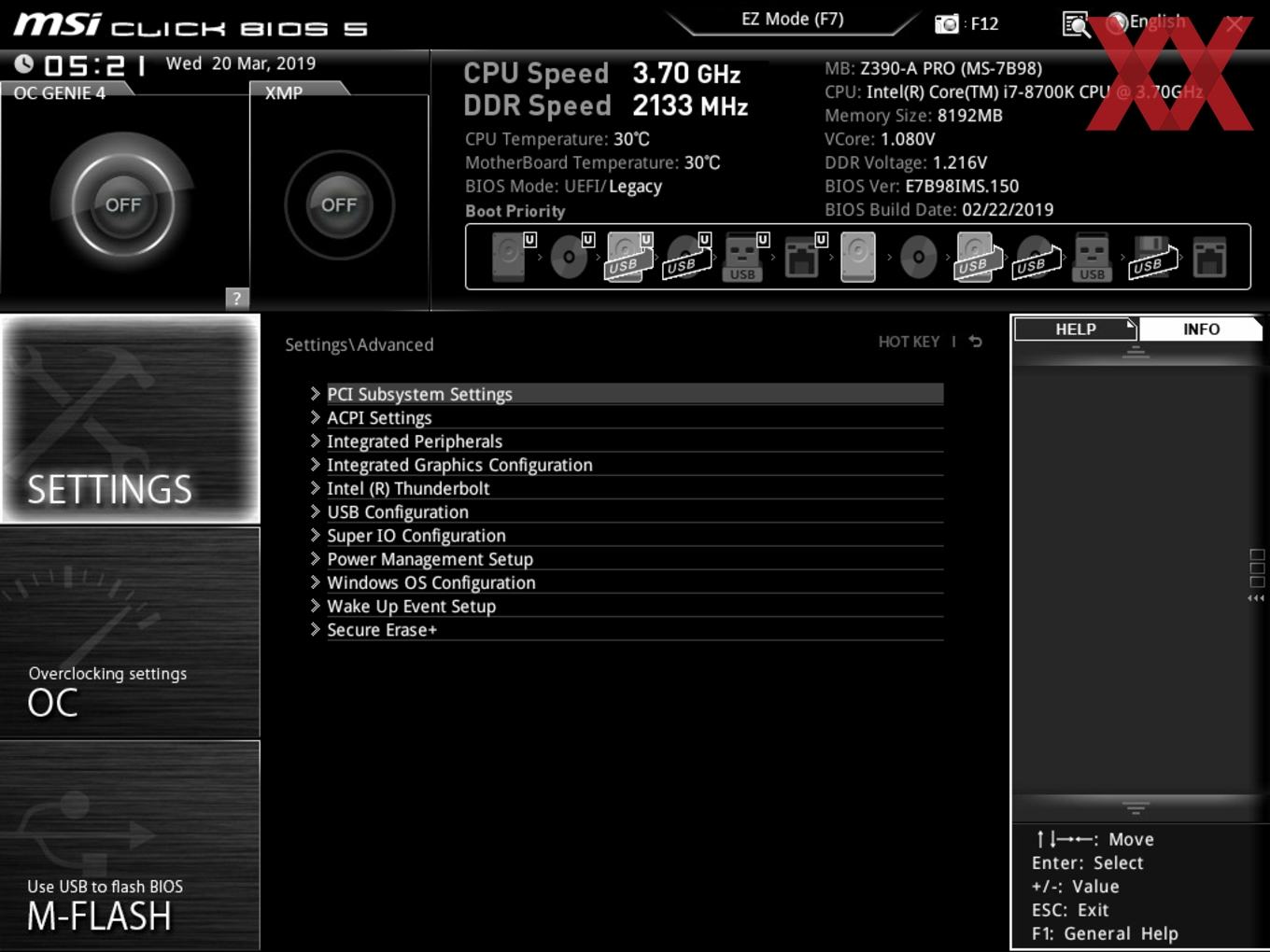Click the question mark help icon under OC Genie
Image resolution: width=1270 pixels, height=952 pixels.
[237, 298]
